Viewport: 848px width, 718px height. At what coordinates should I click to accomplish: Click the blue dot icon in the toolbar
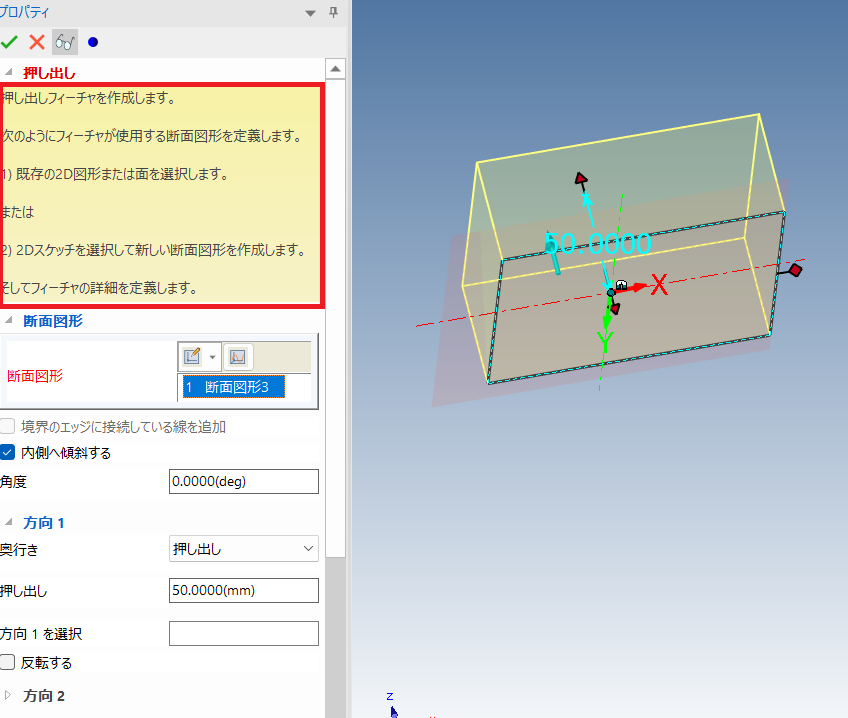(93, 41)
